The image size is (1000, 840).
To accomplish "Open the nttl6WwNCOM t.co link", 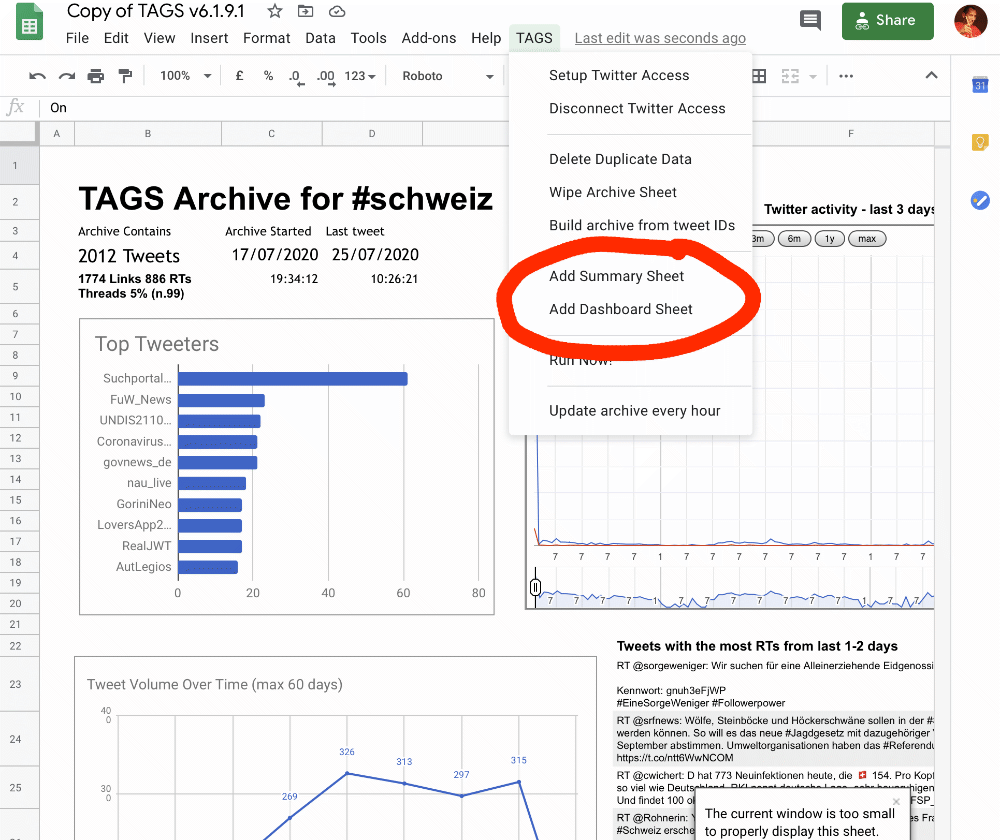I will tap(675, 758).
